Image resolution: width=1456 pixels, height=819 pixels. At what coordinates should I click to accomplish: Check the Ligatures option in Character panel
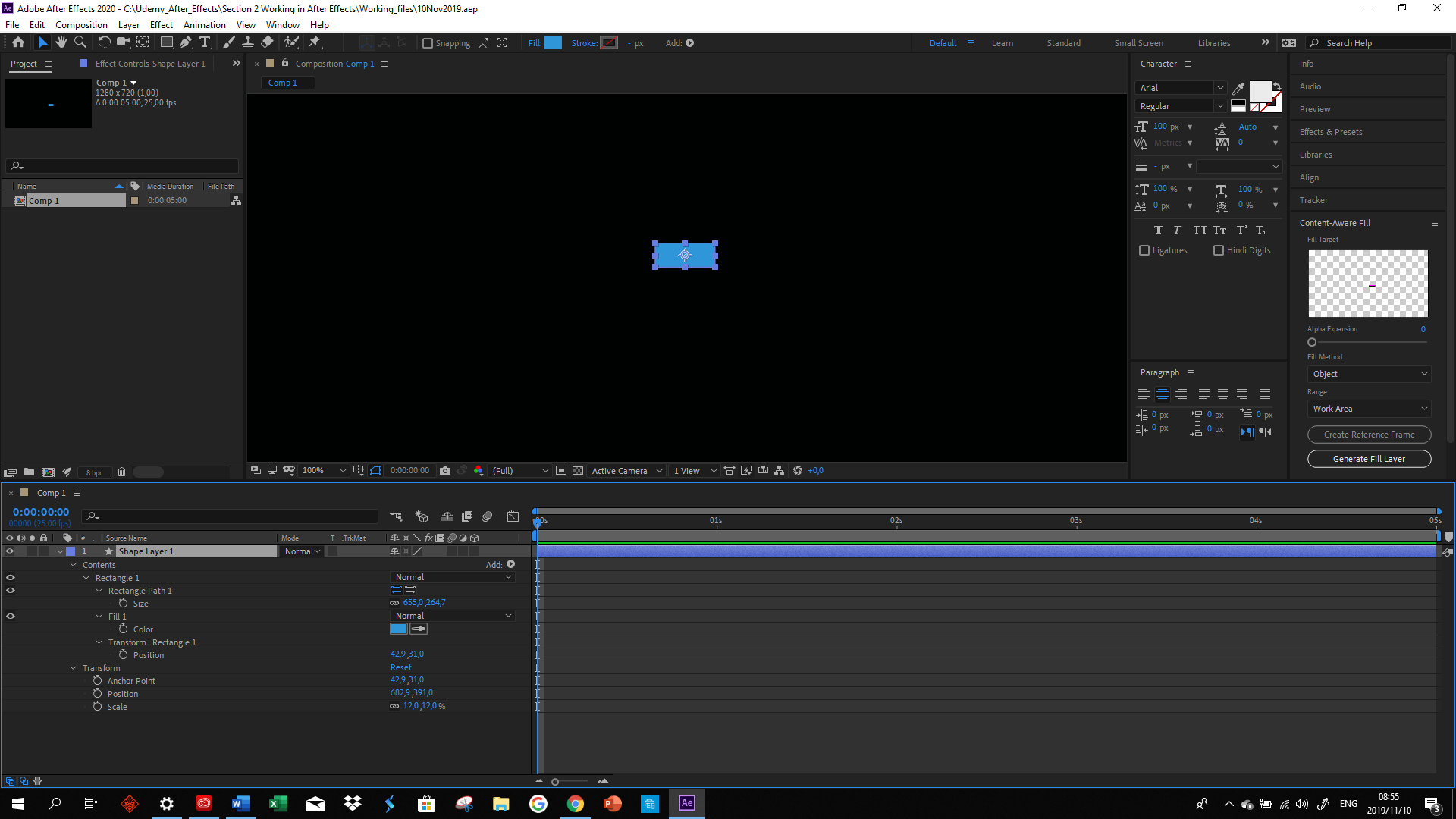tap(1145, 250)
